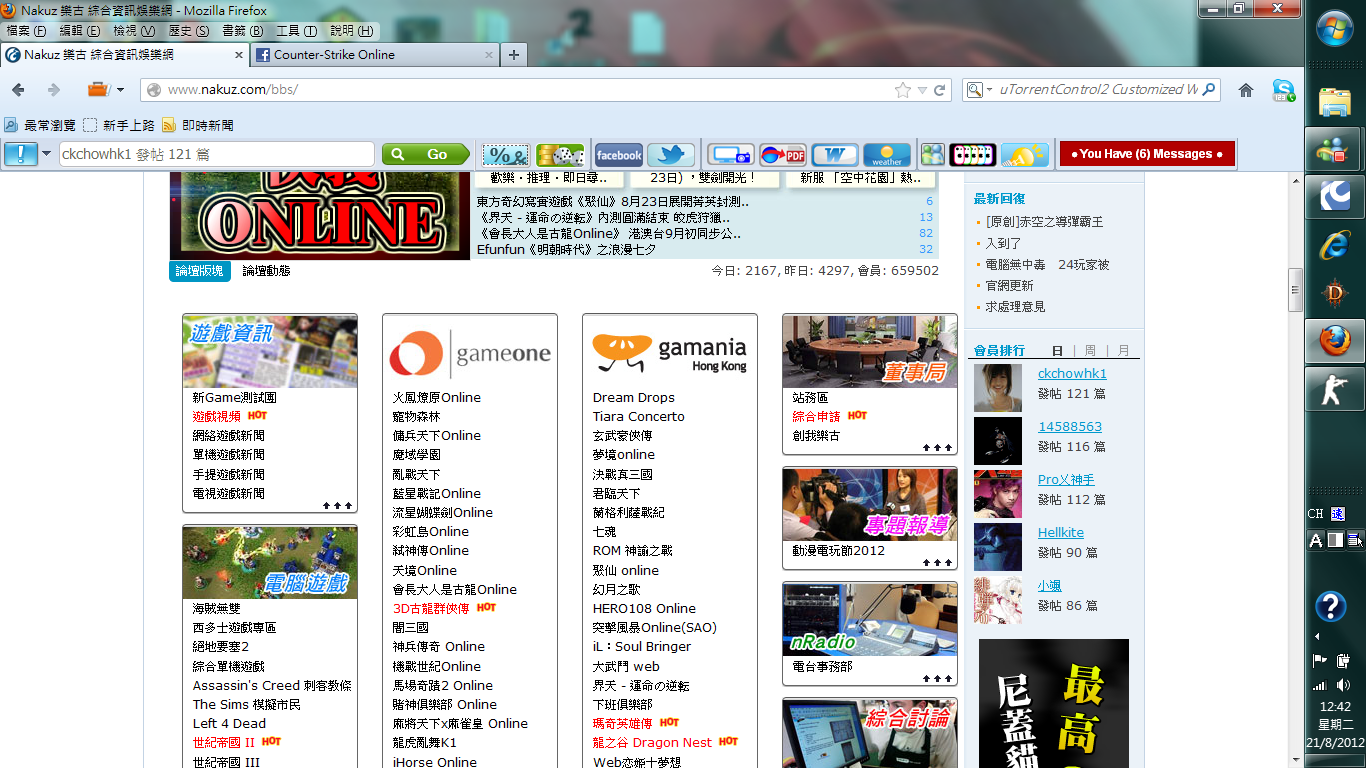The height and width of the screenshot is (768, 1366).
Task: Open Windows Explorer from the taskbar
Action: 1335,103
